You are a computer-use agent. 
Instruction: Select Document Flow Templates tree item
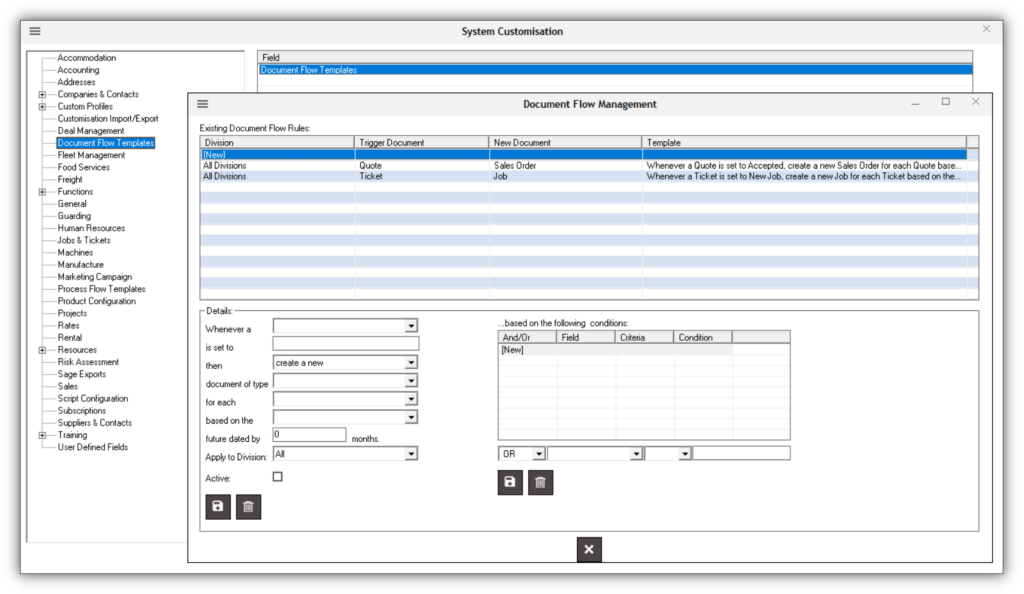[x=106, y=143]
